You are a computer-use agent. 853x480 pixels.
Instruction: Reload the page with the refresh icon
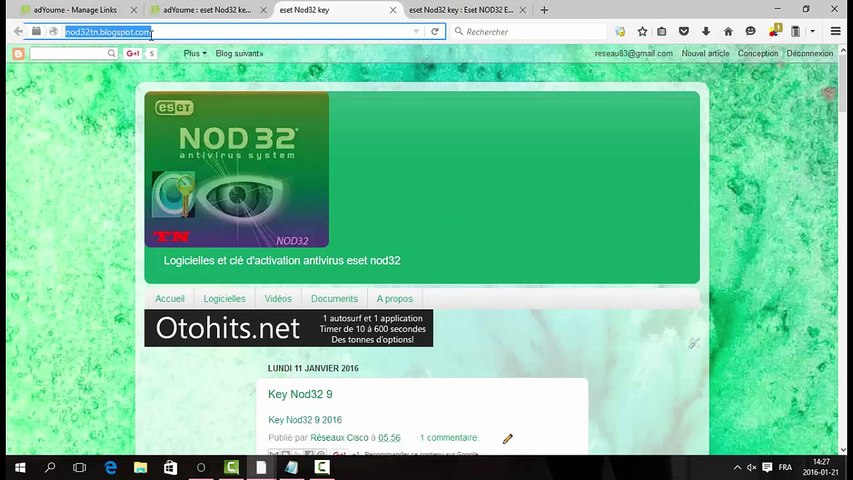pyautogui.click(x=435, y=32)
